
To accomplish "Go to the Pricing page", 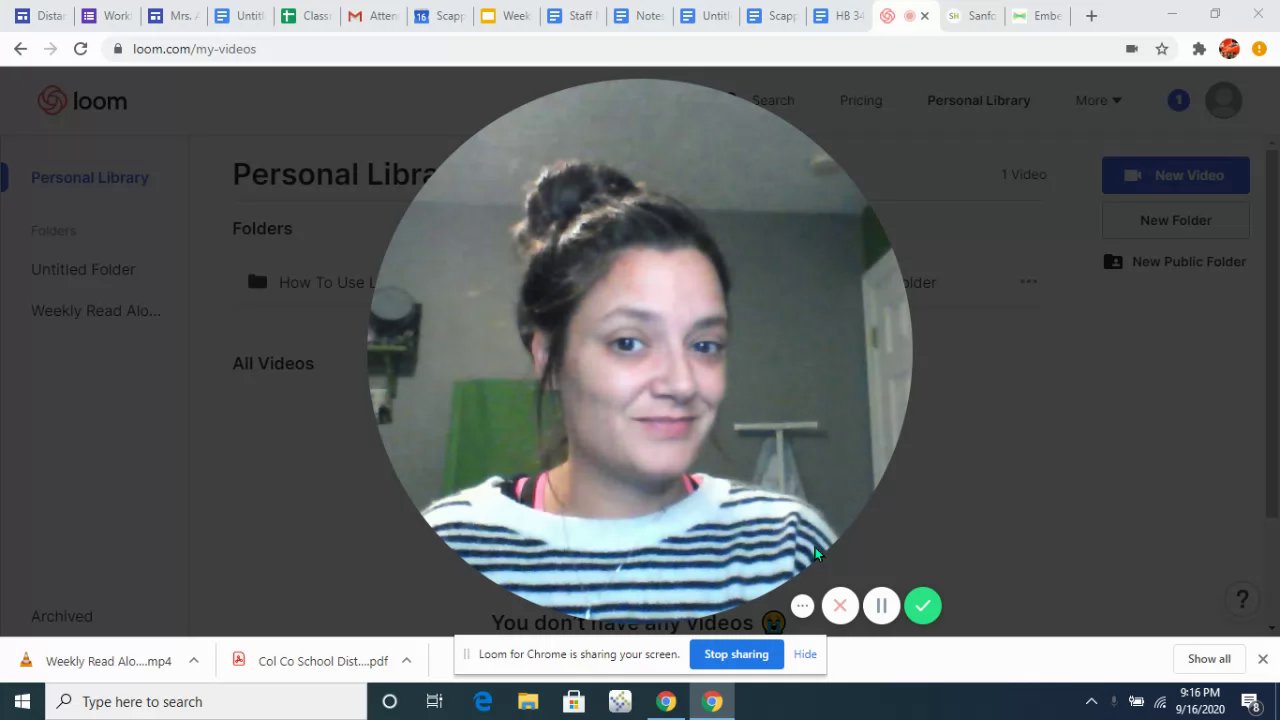I will click(x=861, y=100).
